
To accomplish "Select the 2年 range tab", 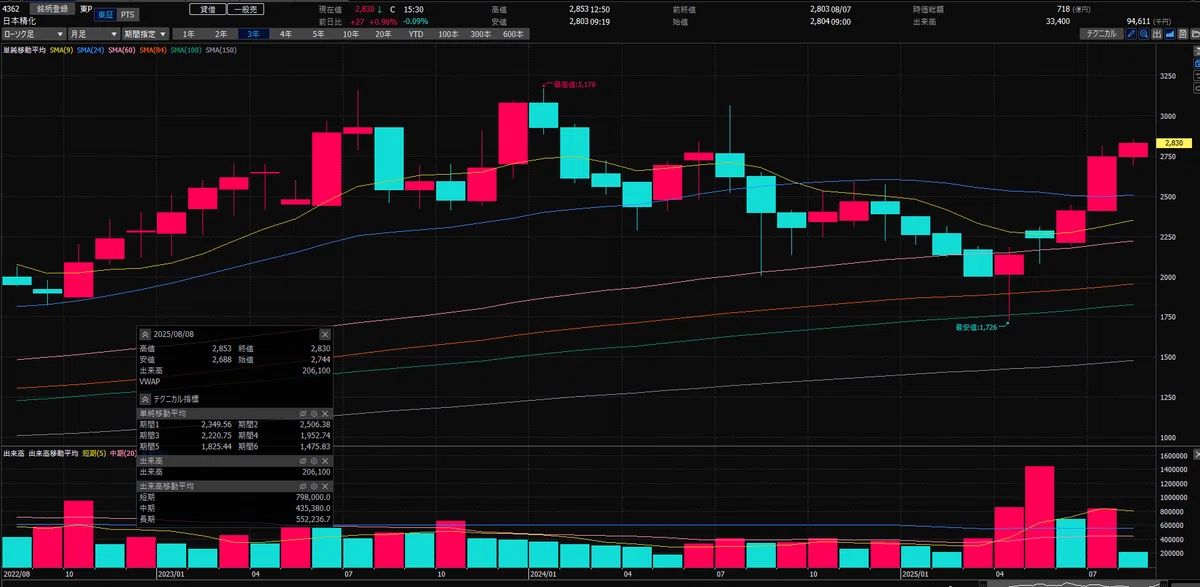I will coord(221,34).
